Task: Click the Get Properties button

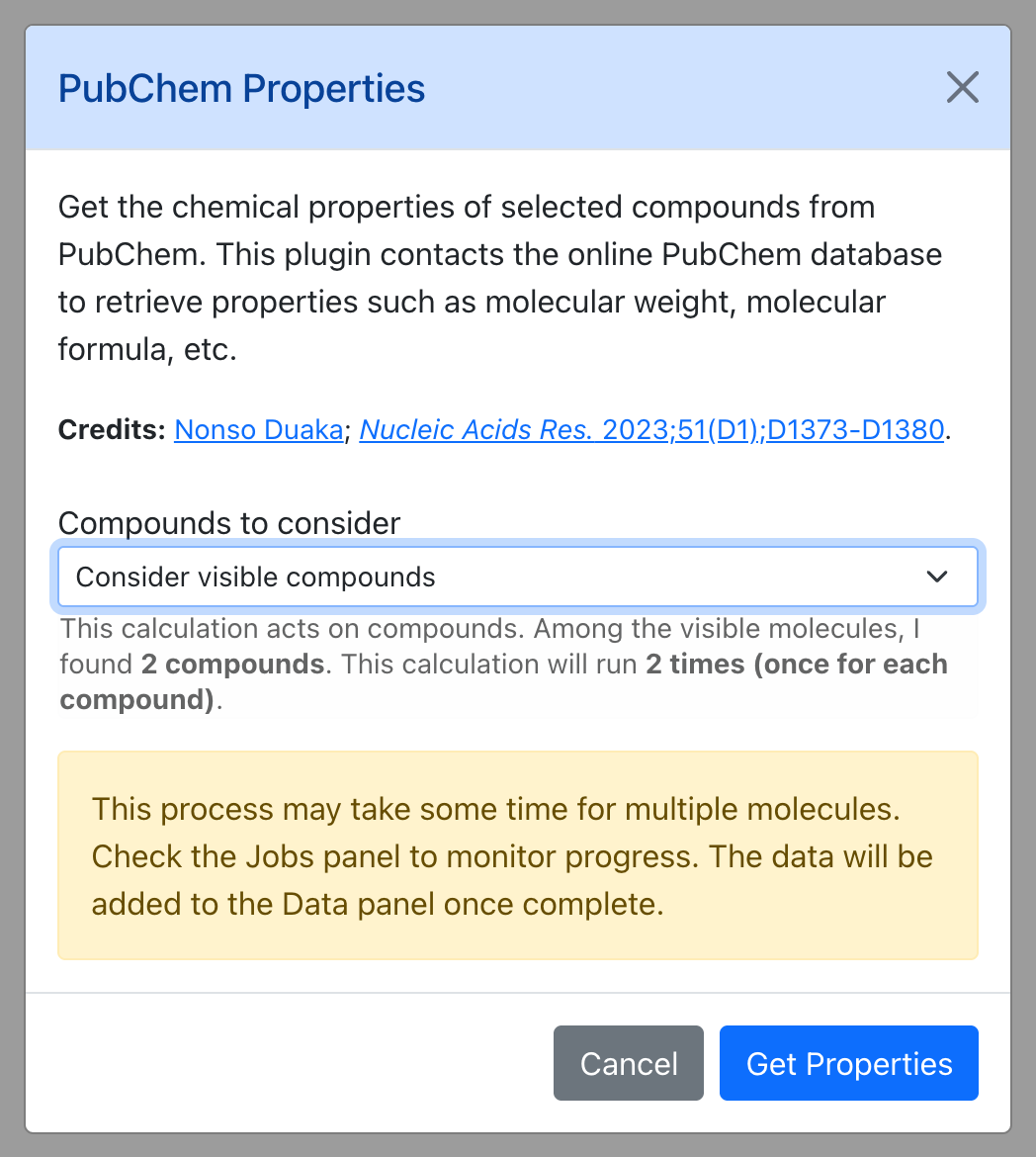Action: (x=849, y=1063)
